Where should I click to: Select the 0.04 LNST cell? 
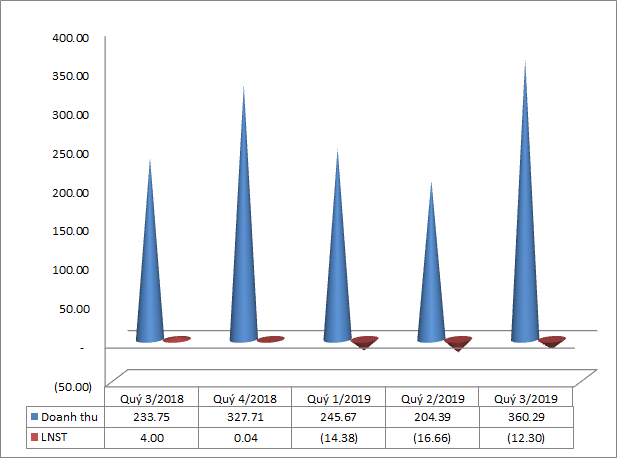246,438
